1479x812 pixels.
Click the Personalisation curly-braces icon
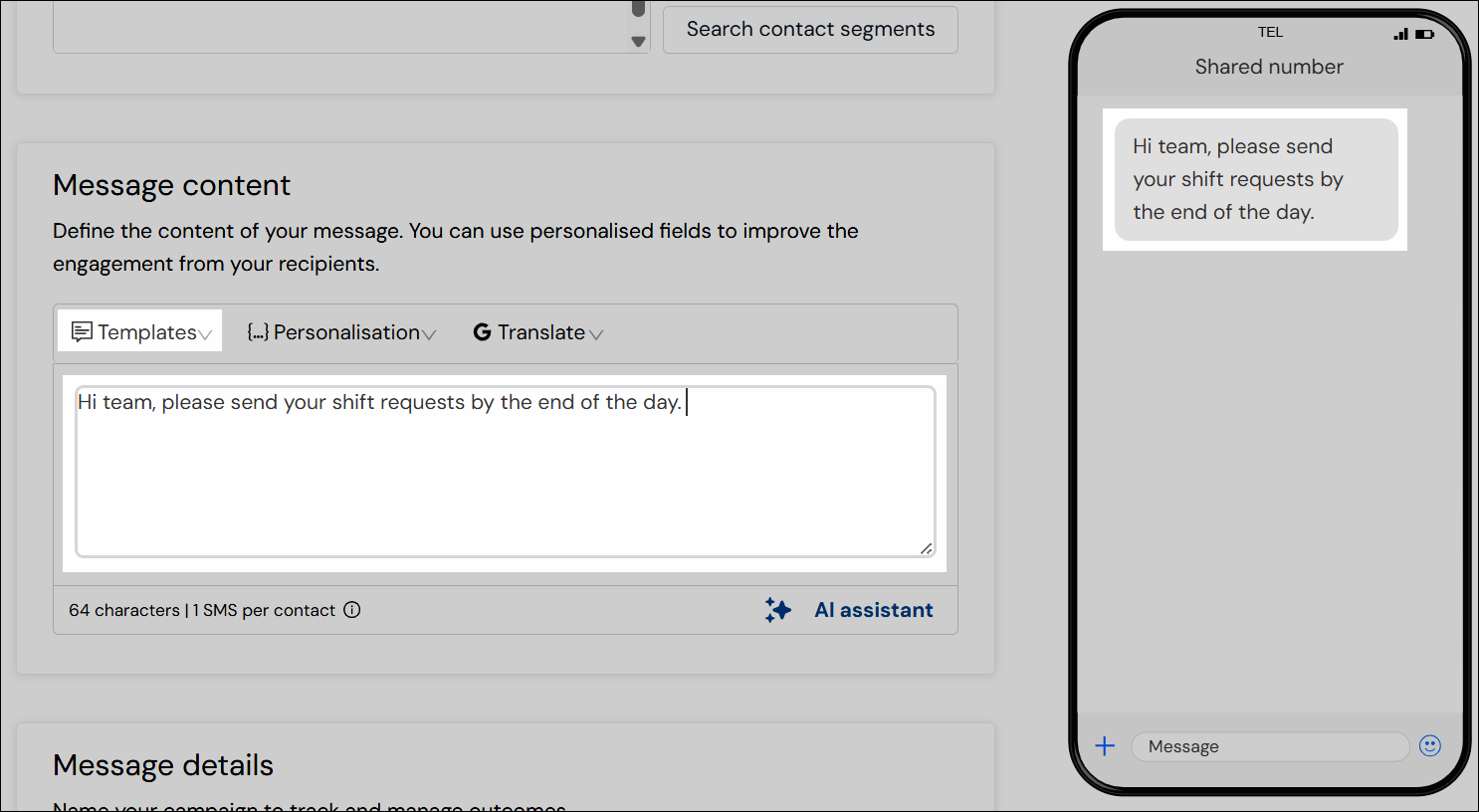[x=258, y=332]
